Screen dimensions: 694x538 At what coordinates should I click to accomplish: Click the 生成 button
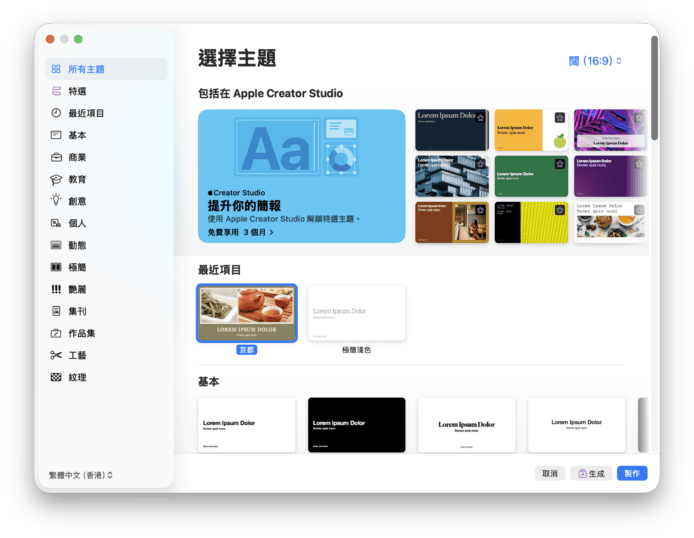point(590,474)
